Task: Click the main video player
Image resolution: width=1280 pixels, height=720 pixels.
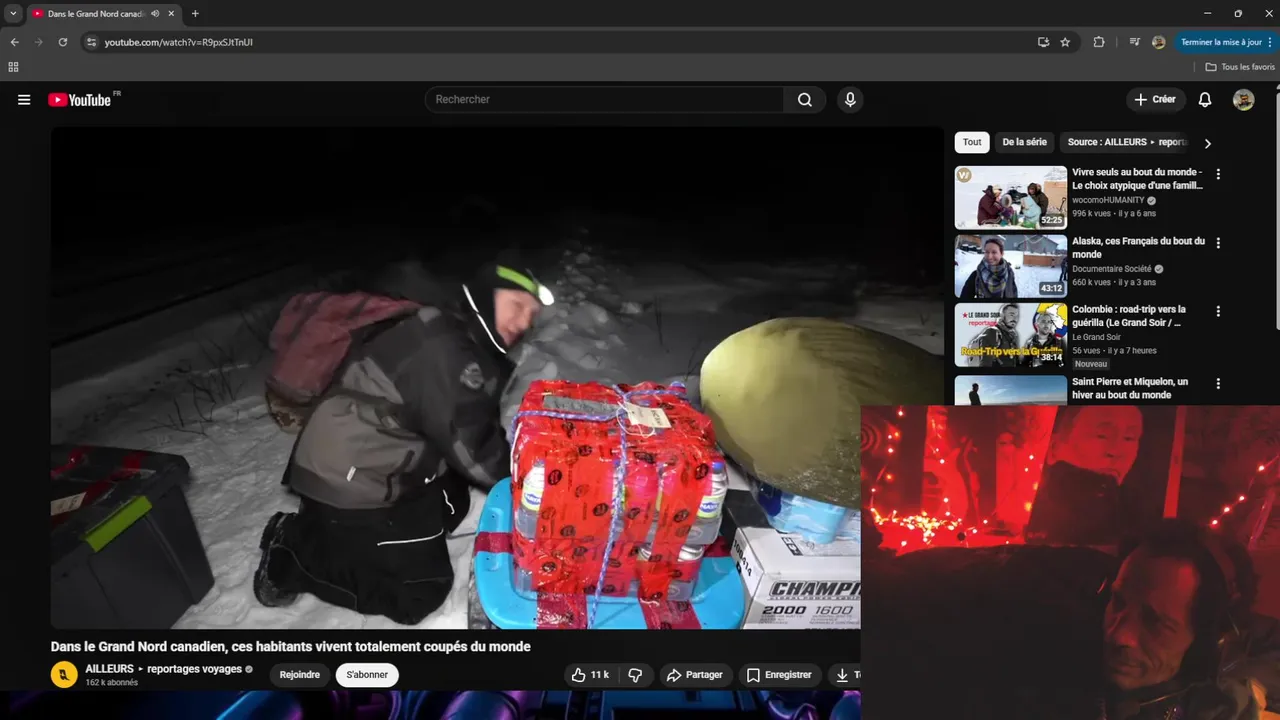Action: click(497, 377)
